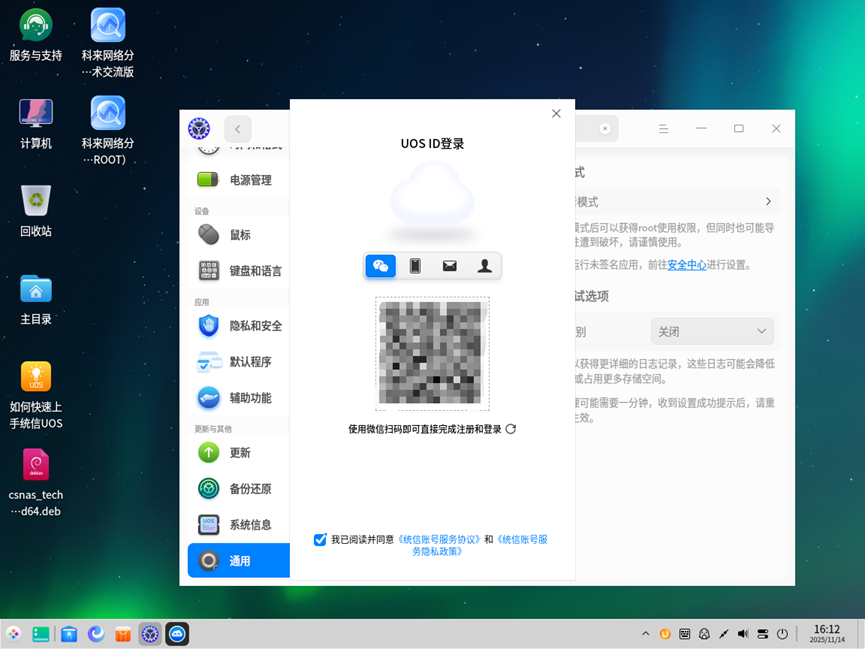This screenshot has height=649, width=865.
Task: Refresh the WeChat login QR code
Action: click(509, 428)
